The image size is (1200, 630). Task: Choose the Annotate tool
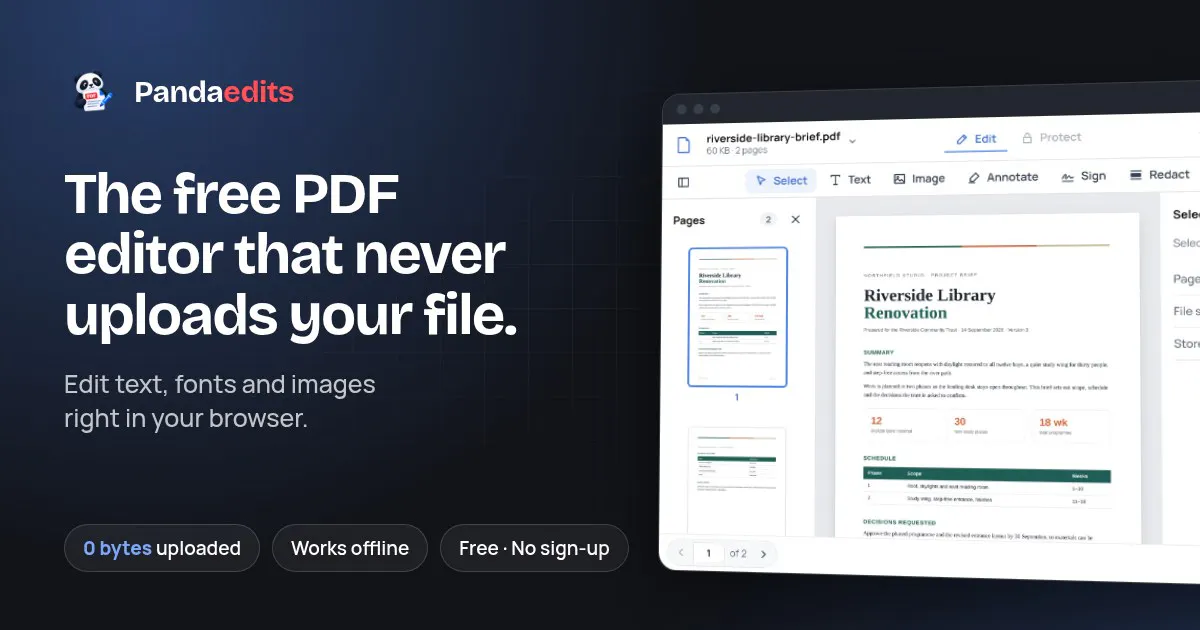(x=1003, y=177)
